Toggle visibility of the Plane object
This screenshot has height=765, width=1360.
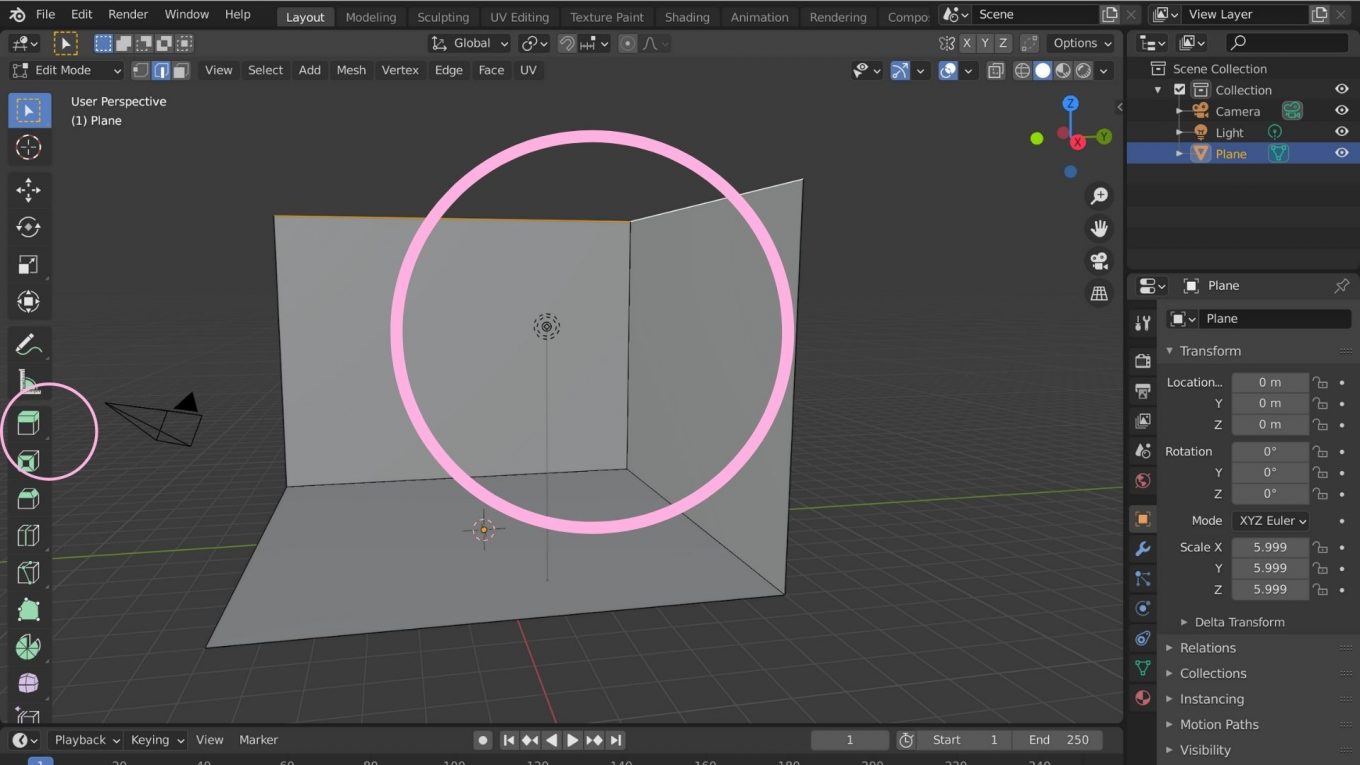point(1341,152)
